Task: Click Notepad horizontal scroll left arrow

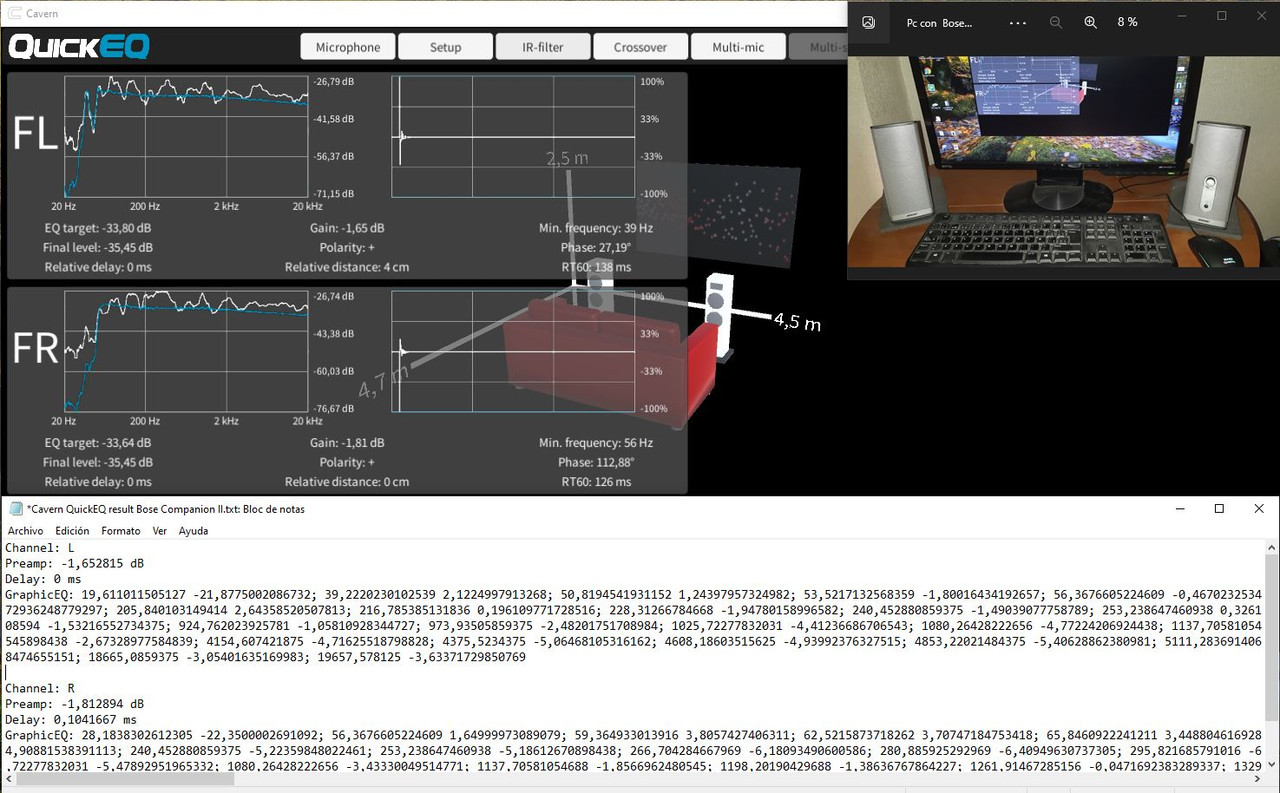Action: (8, 778)
